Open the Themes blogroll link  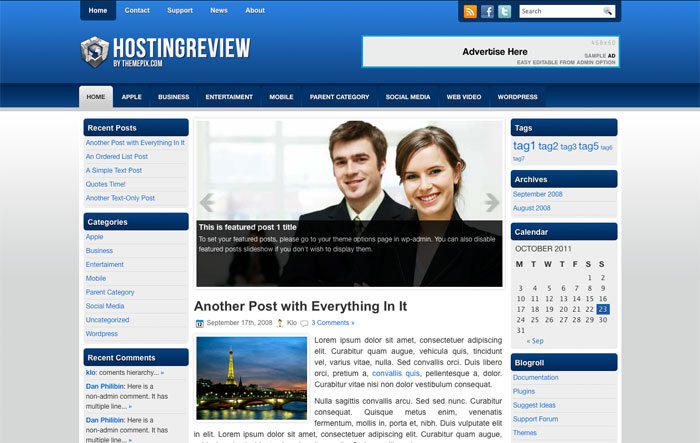pyautogui.click(x=525, y=433)
